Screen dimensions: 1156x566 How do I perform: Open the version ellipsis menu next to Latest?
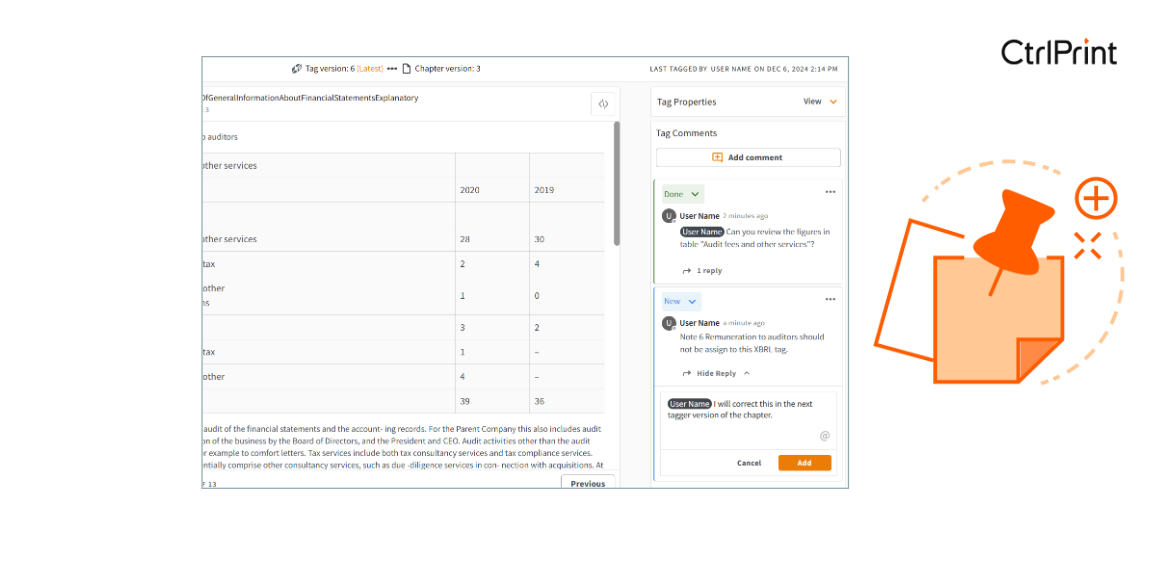coord(392,69)
